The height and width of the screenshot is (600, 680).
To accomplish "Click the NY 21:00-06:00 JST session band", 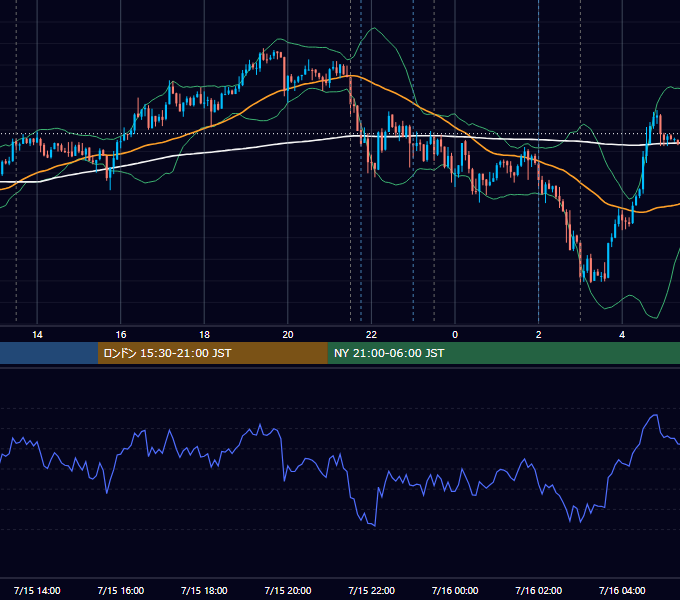I will click(x=503, y=353).
